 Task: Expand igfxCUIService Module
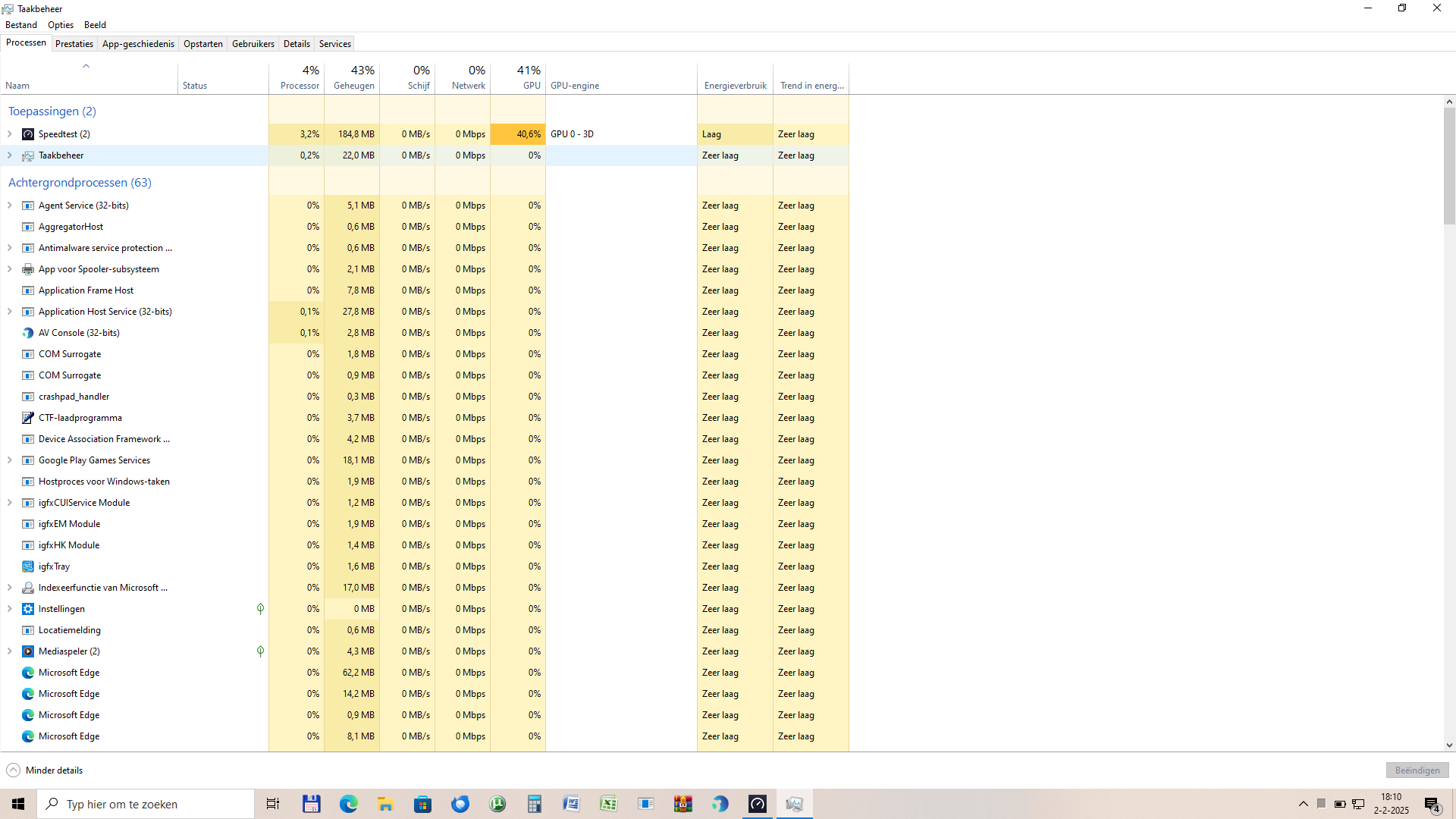(10, 503)
